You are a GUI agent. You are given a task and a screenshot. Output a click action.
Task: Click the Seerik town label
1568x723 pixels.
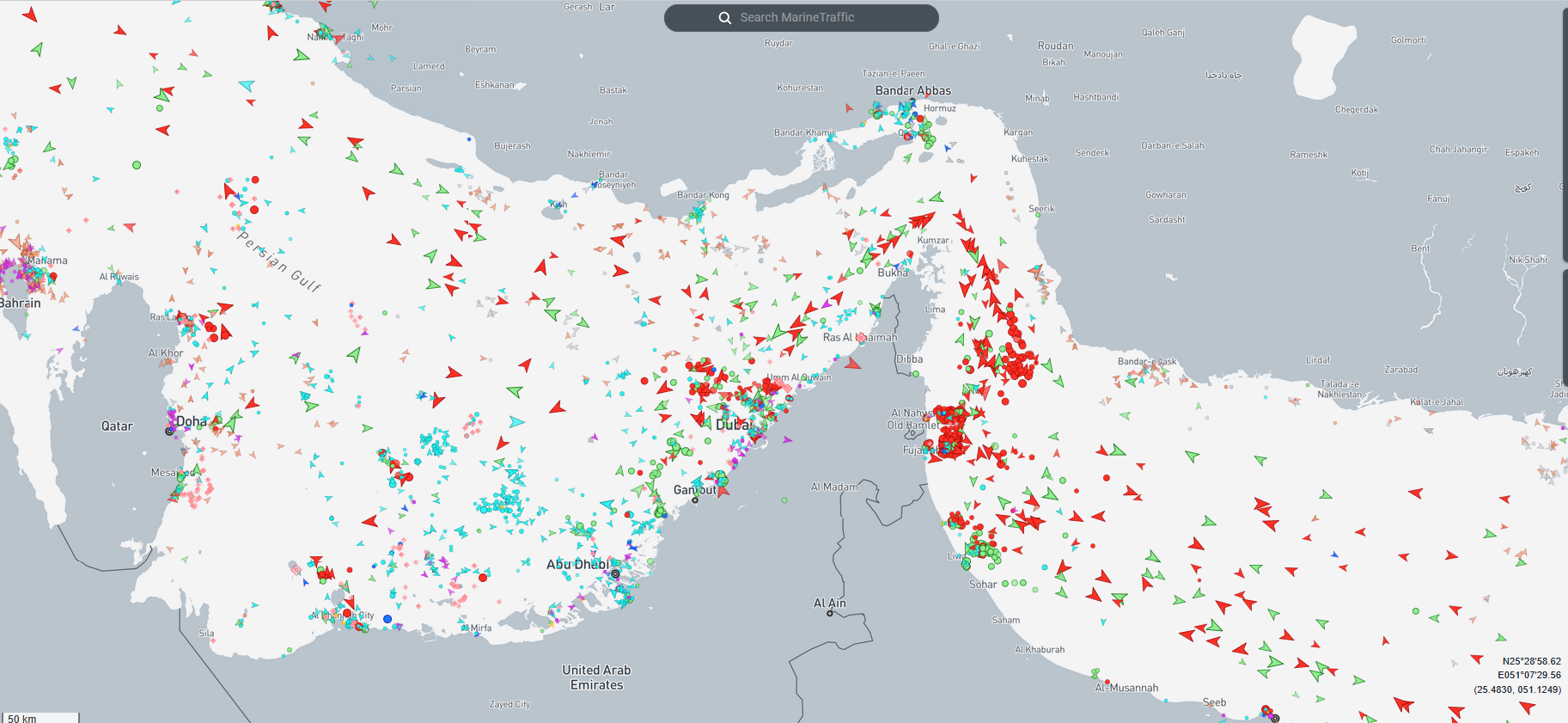1041,209
